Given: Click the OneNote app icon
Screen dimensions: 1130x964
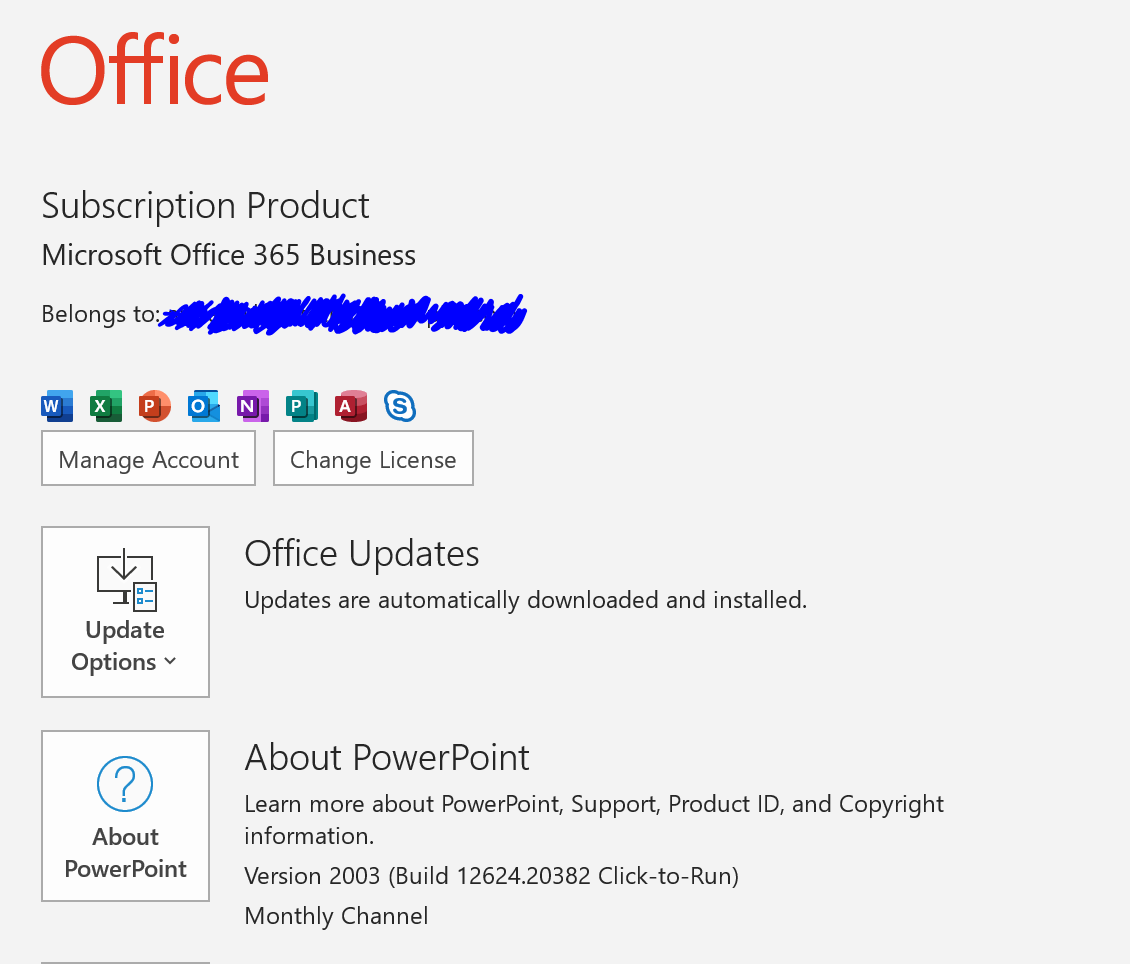Looking at the screenshot, I should click(x=253, y=406).
